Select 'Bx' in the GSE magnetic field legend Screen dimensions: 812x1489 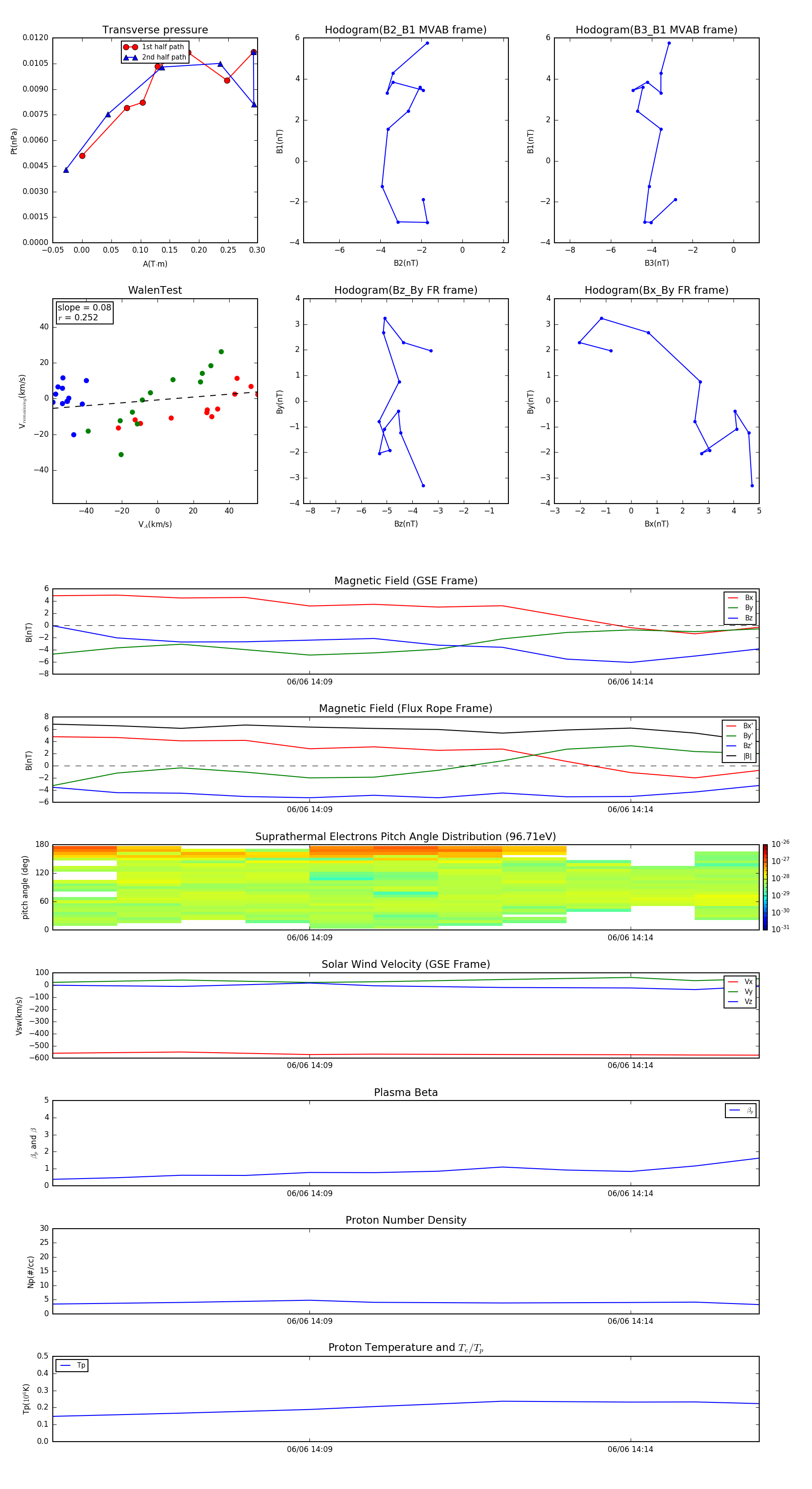[x=740, y=598]
